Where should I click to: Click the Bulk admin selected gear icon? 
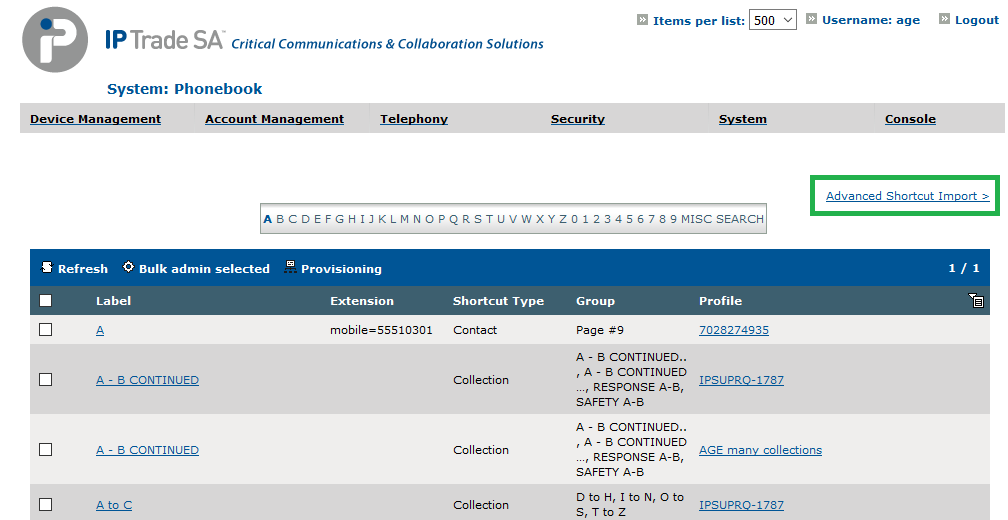[129, 267]
